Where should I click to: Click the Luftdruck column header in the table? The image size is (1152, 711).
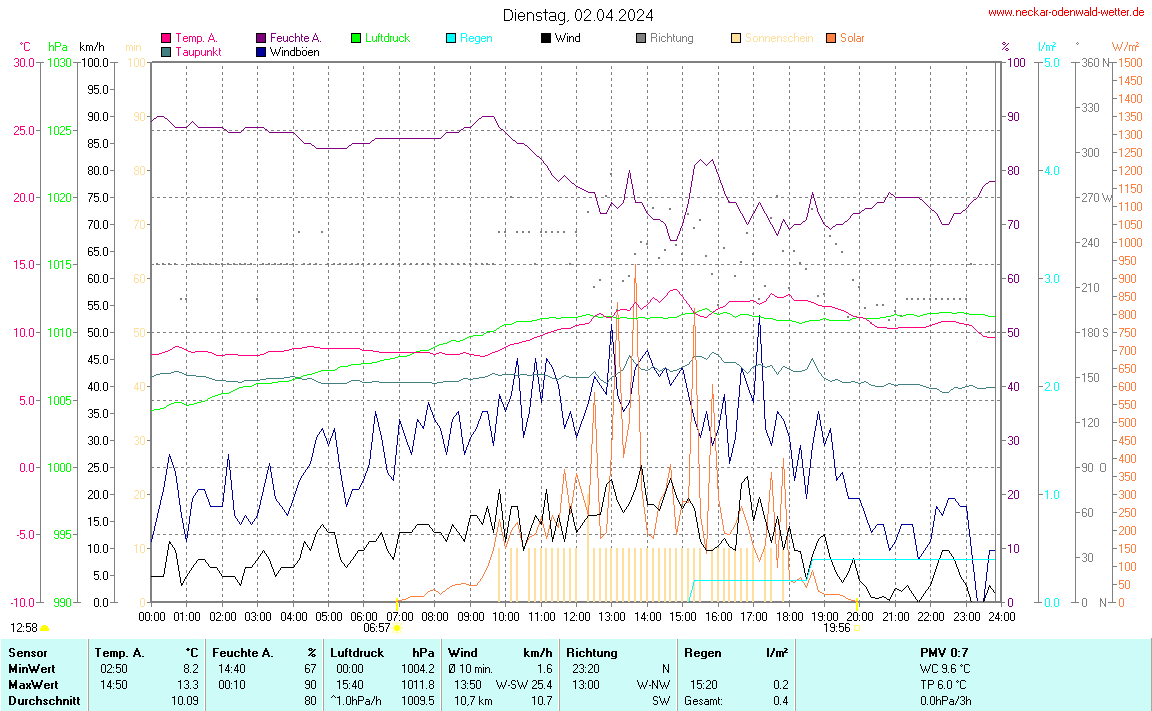(x=357, y=653)
